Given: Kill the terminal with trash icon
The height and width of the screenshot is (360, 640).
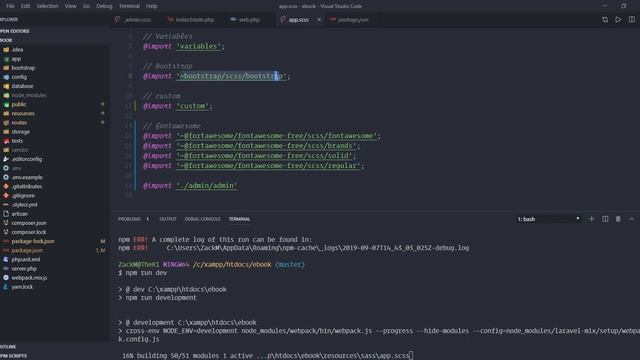Looking at the screenshot, I should click(x=618, y=219).
